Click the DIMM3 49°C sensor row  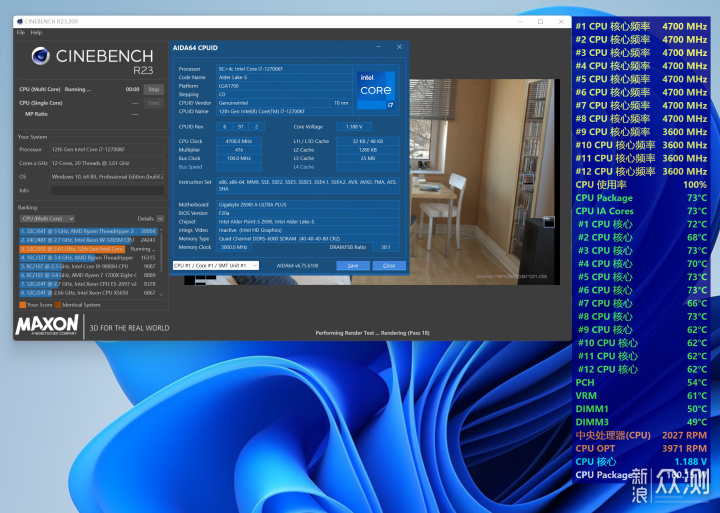point(641,422)
